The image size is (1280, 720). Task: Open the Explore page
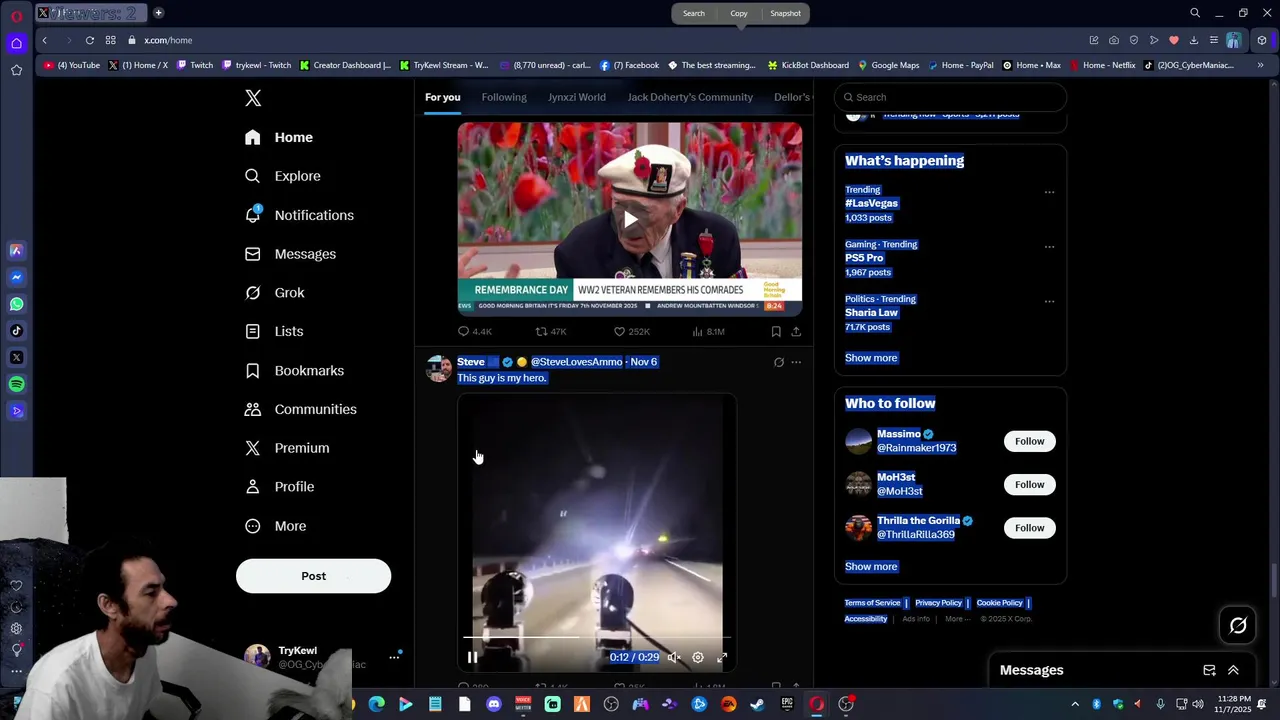tap(284, 176)
